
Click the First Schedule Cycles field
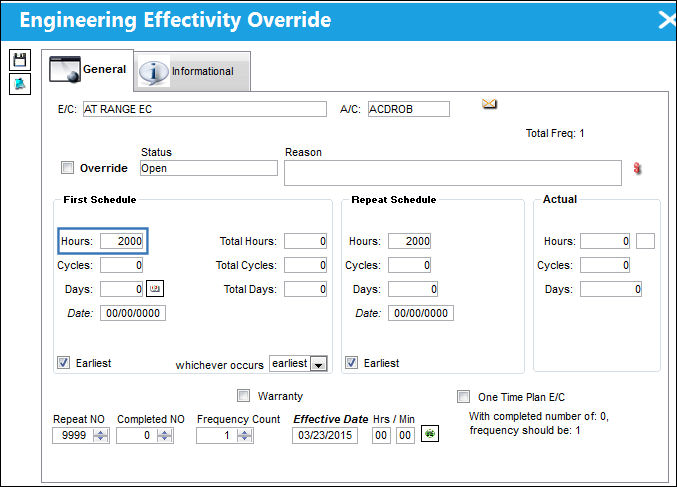coord(122,265)
